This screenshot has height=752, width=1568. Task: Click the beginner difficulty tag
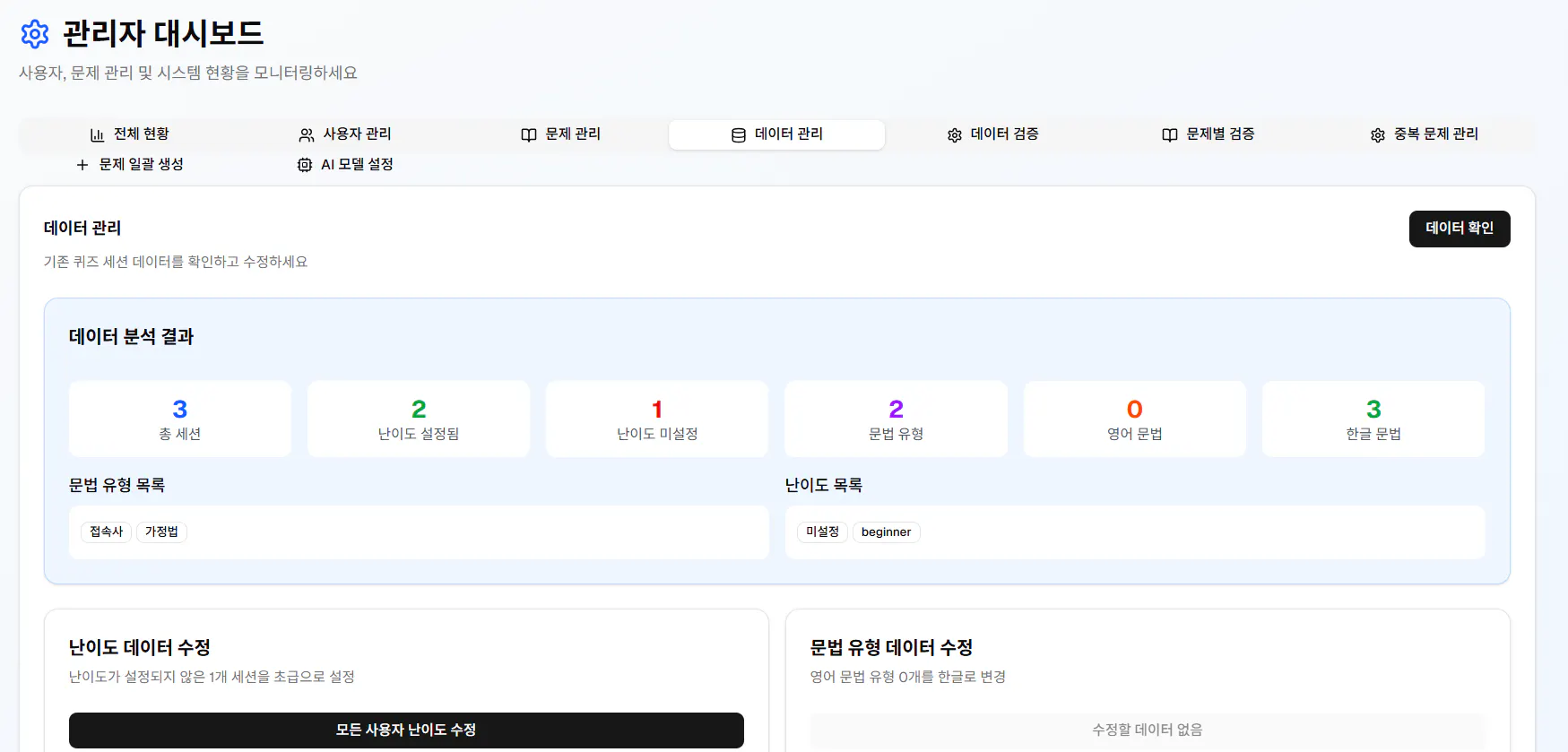pyautogui.click(x=886, y=532)
